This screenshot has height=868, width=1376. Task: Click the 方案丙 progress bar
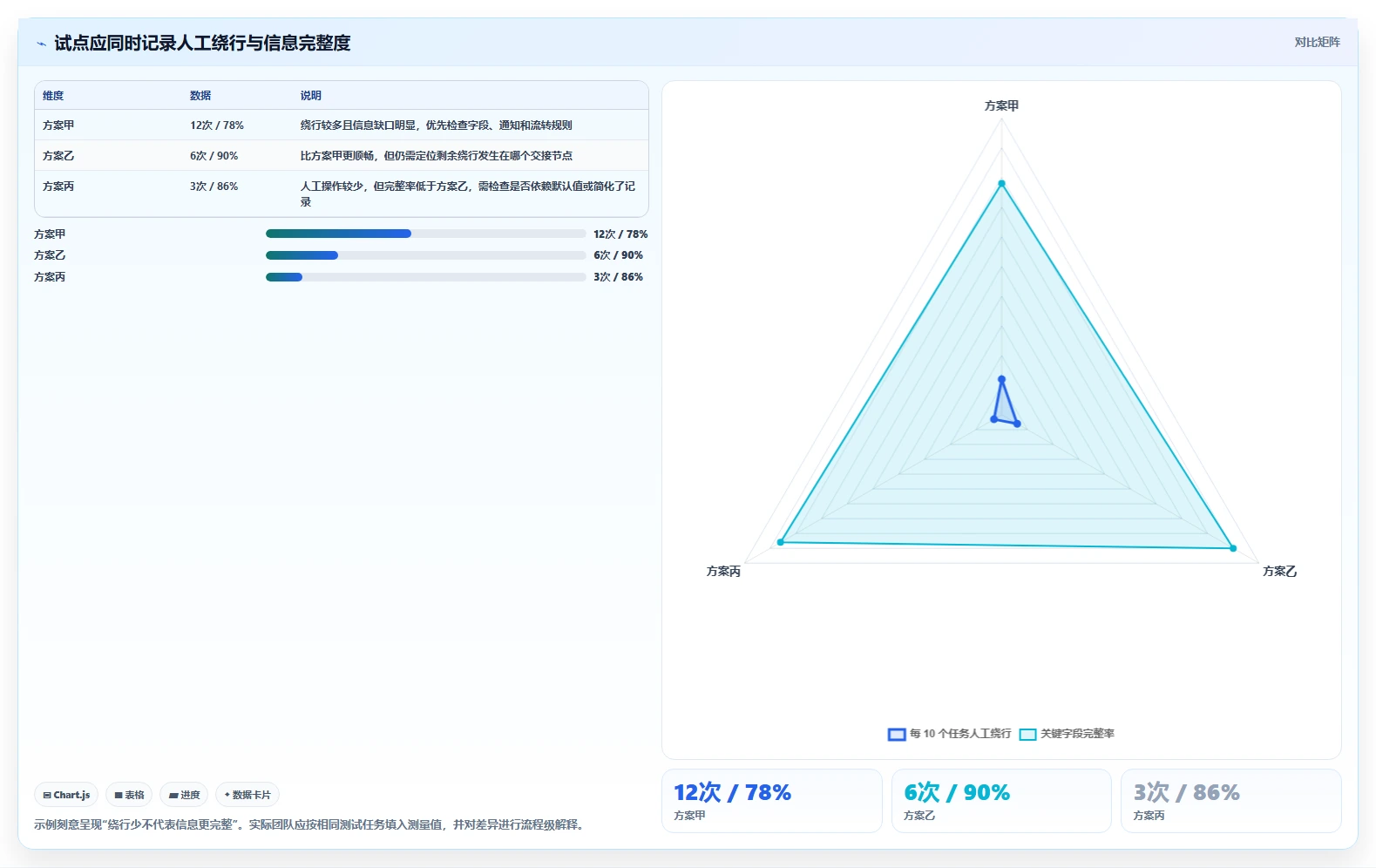[x=426, y=277]
